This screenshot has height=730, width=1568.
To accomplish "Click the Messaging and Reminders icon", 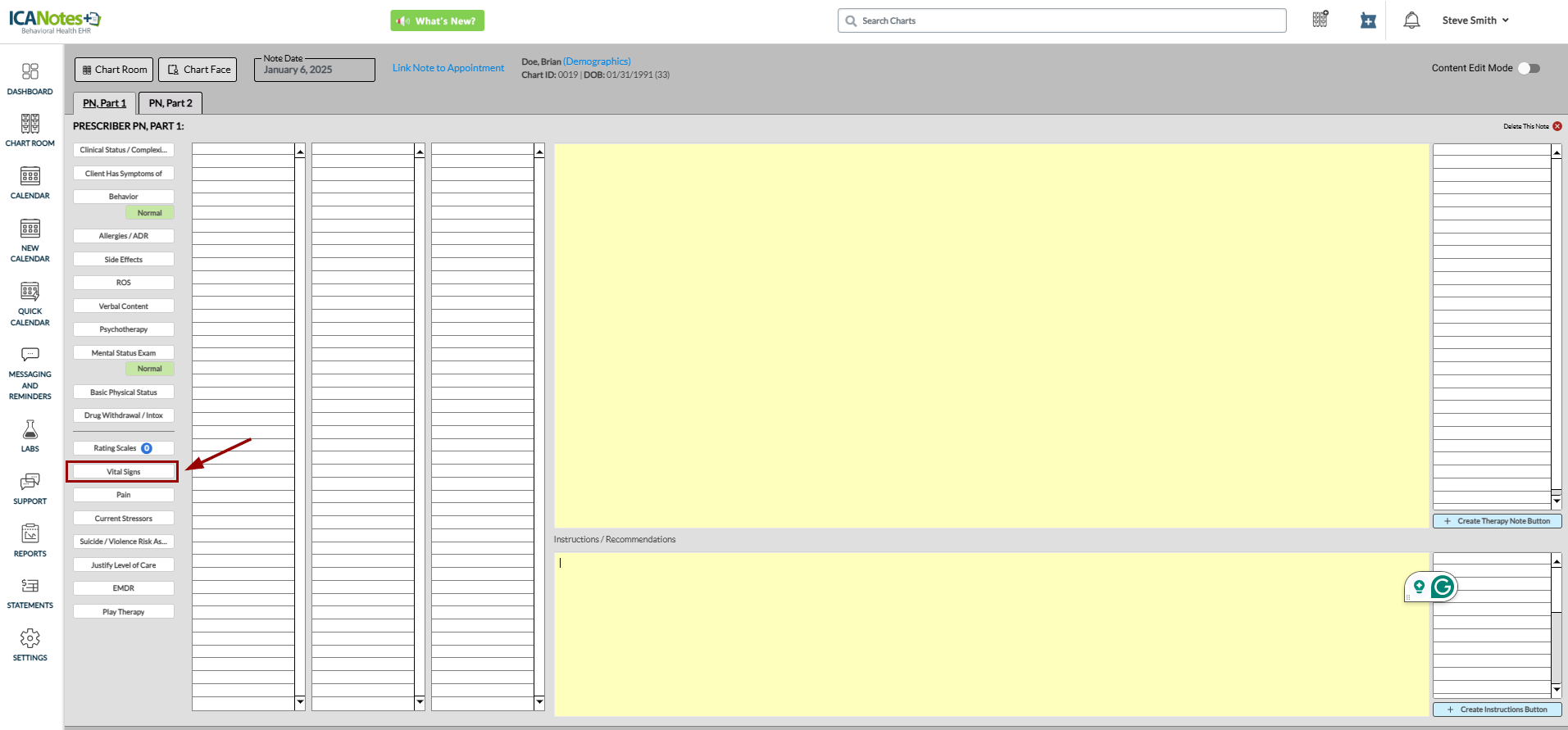I will (30, 355).
